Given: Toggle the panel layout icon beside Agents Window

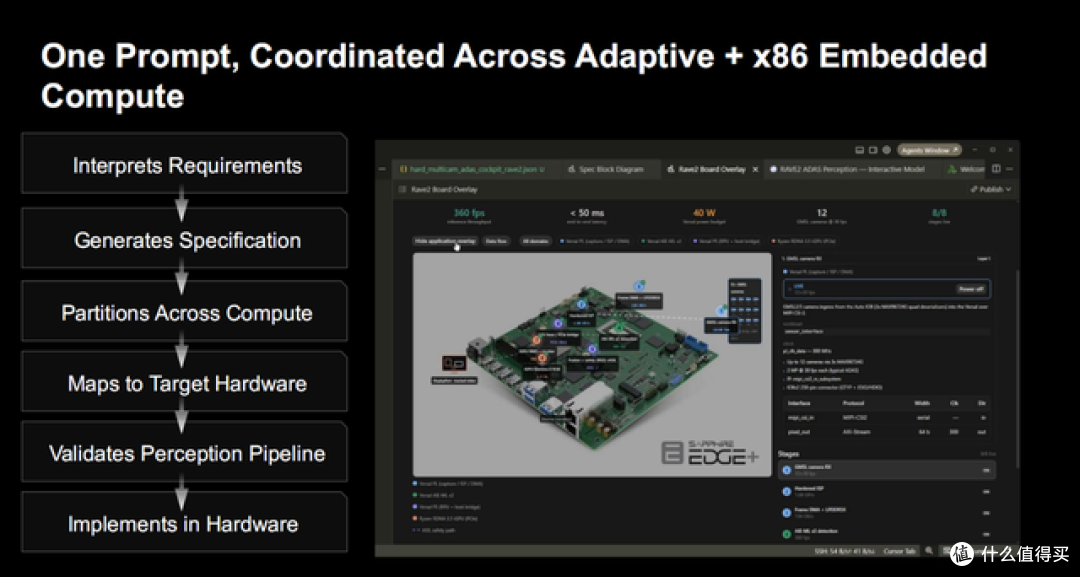Looking at the screenshot, I should [x=860, y=149].
